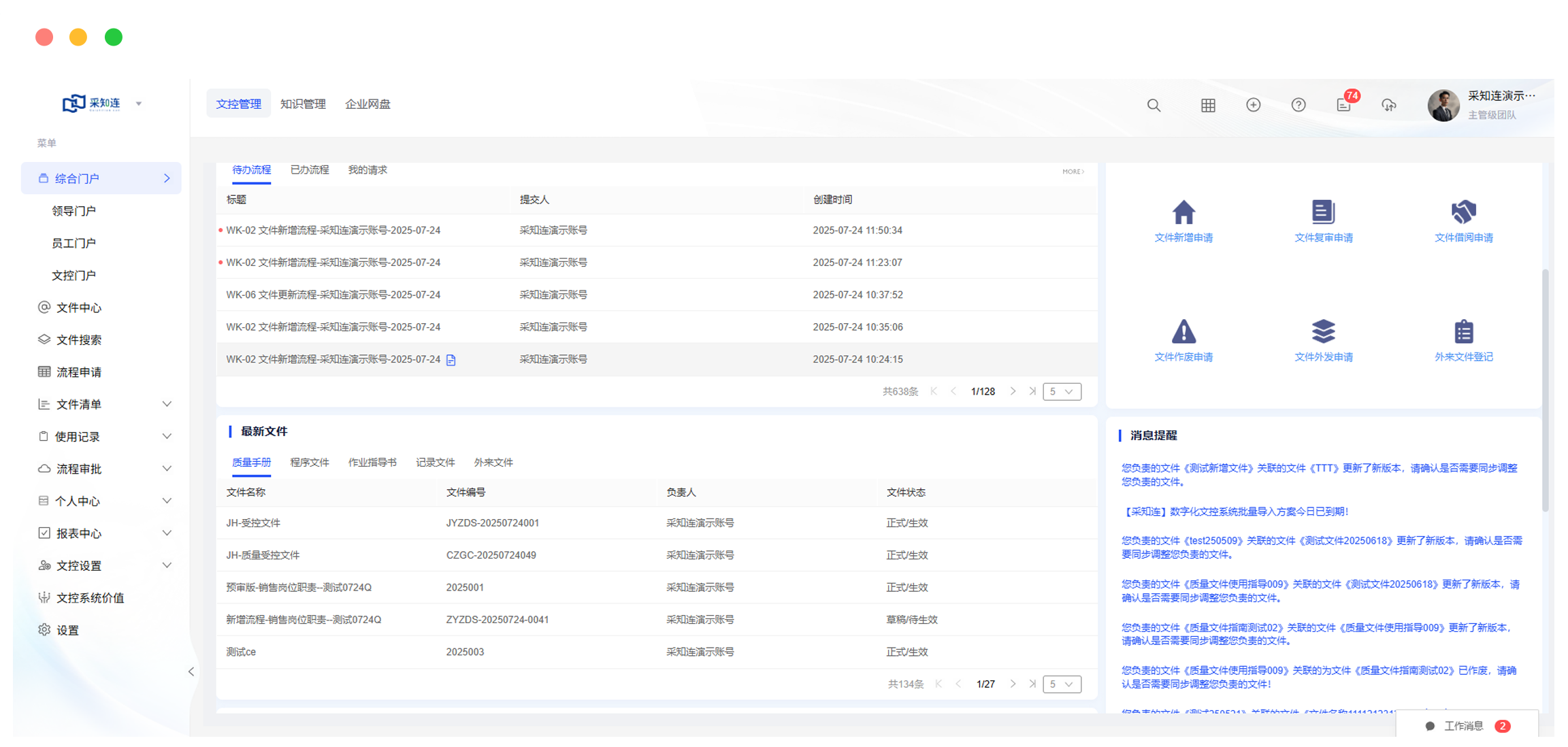Click the 外来文件登记 clipboard icon
Screen dimensions: 1568x747
[x=1464, y=331]
